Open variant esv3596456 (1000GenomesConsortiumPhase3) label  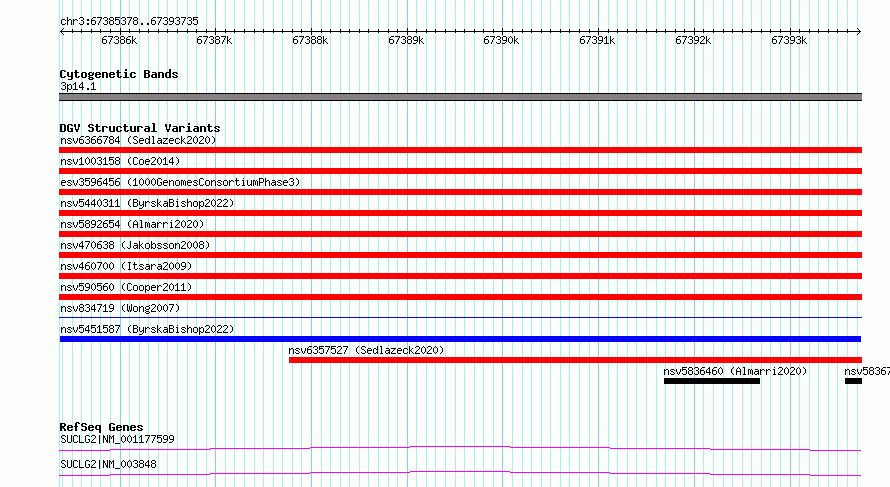[180, 182]
